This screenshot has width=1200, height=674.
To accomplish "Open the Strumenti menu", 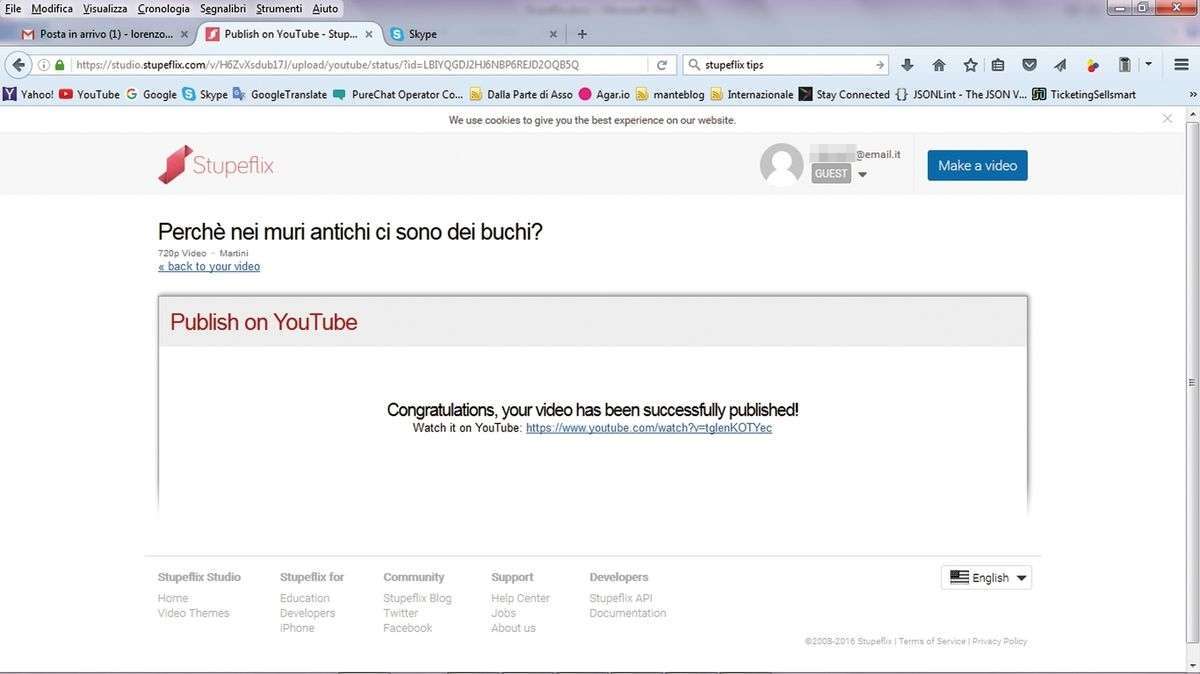I will point(279,8).
